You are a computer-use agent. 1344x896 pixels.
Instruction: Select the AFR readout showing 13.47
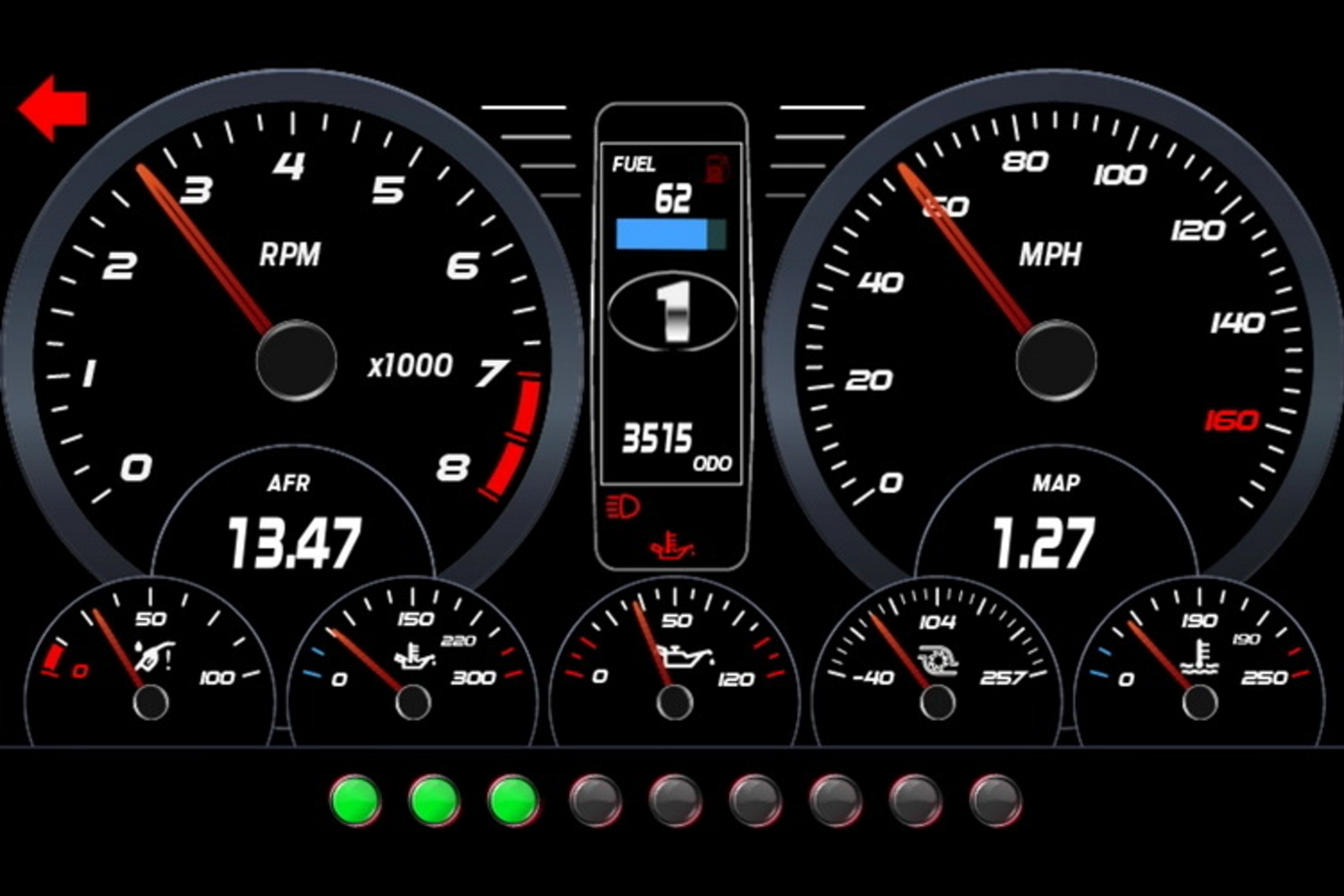[x=294, y=543]
